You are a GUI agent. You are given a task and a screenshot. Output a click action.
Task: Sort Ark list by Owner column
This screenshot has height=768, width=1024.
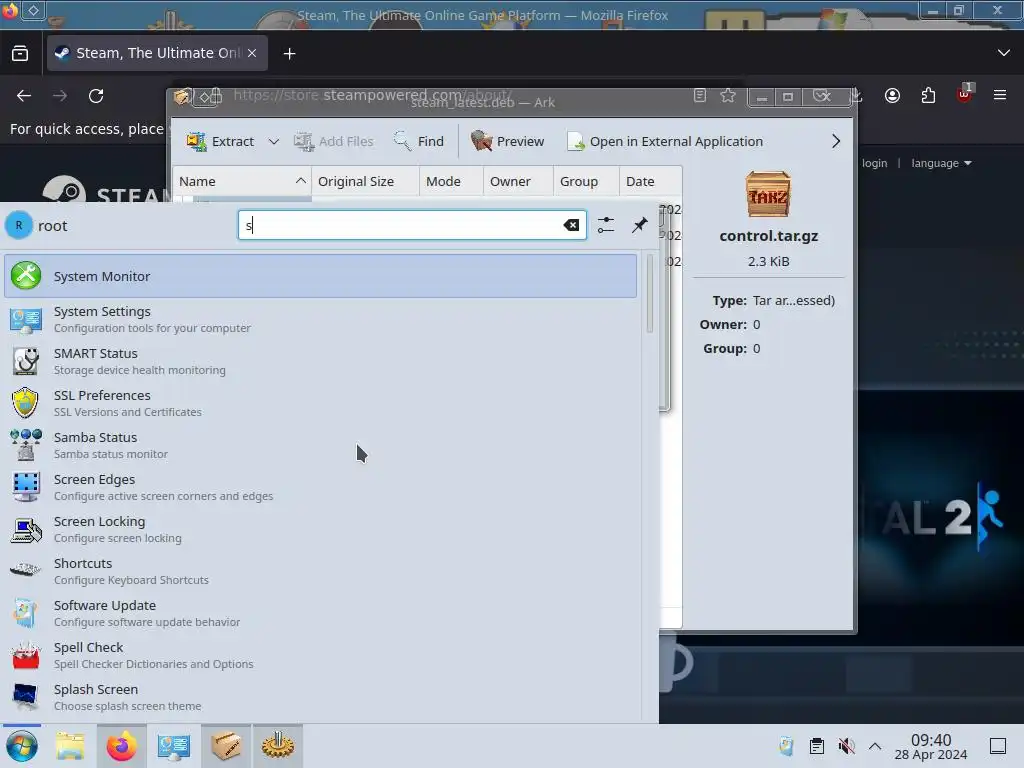click(x=518, y=182)
